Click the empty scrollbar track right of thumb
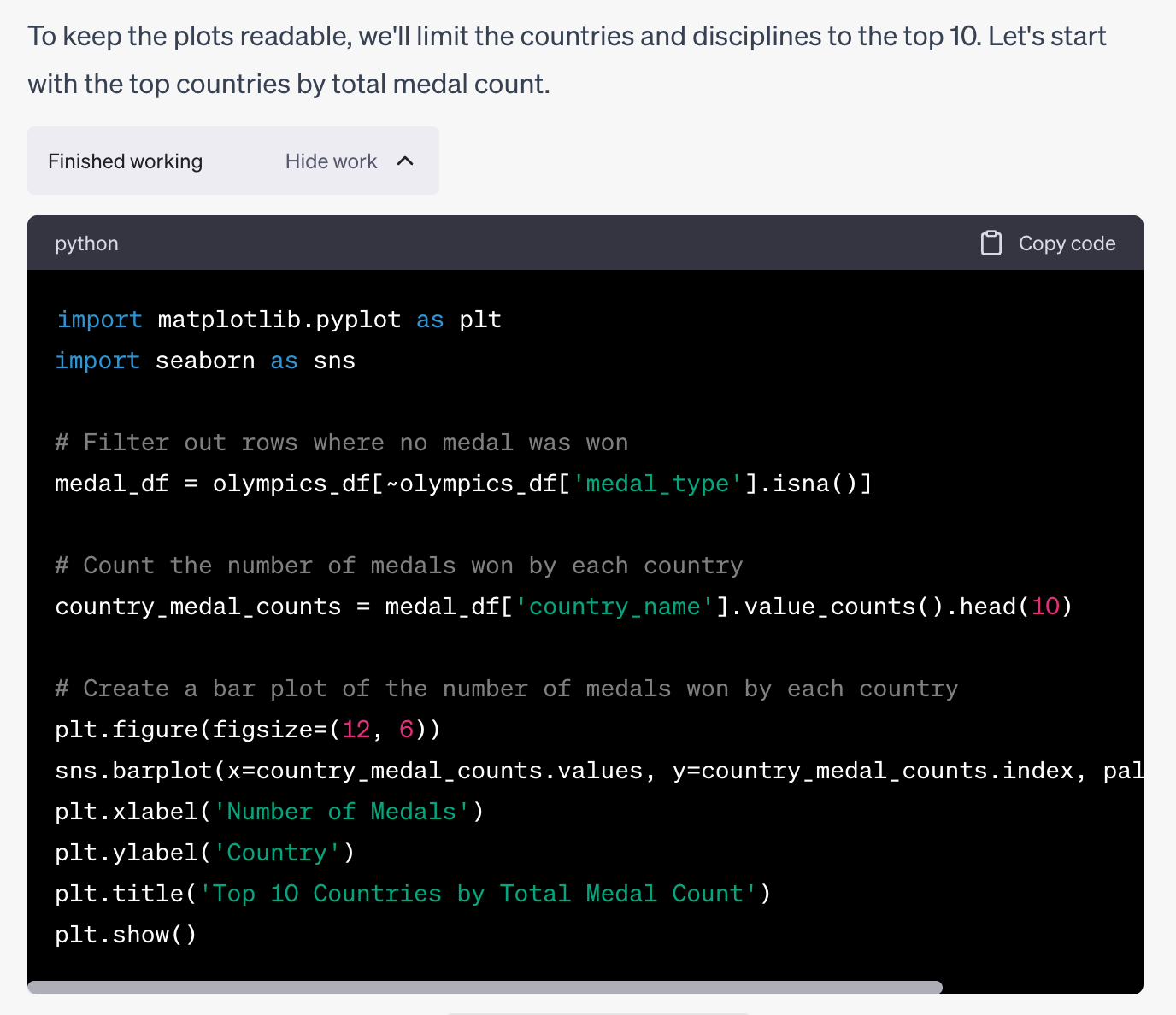 [x=1041, y=988]
